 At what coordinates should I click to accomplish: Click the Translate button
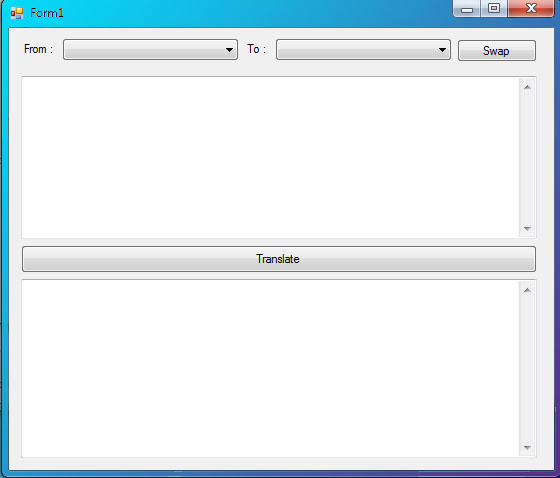click(x=279, y=259)
